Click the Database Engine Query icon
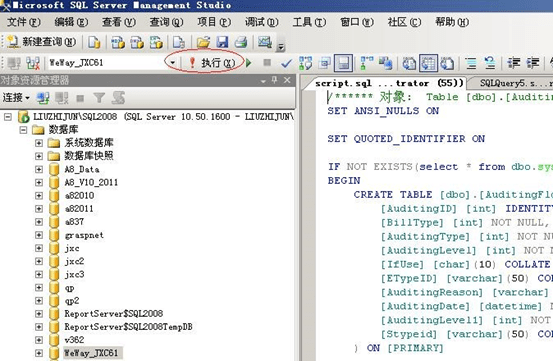This screenshot has width=553, height=361. [x=94, y=42]
